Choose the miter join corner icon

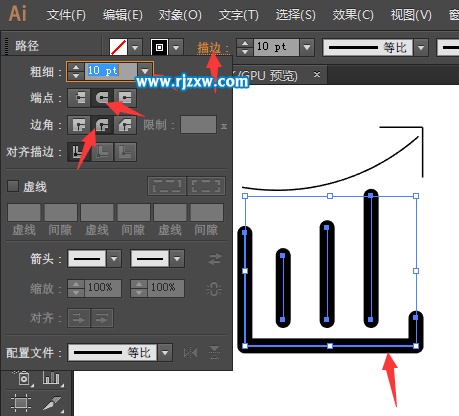click(79, 125)
